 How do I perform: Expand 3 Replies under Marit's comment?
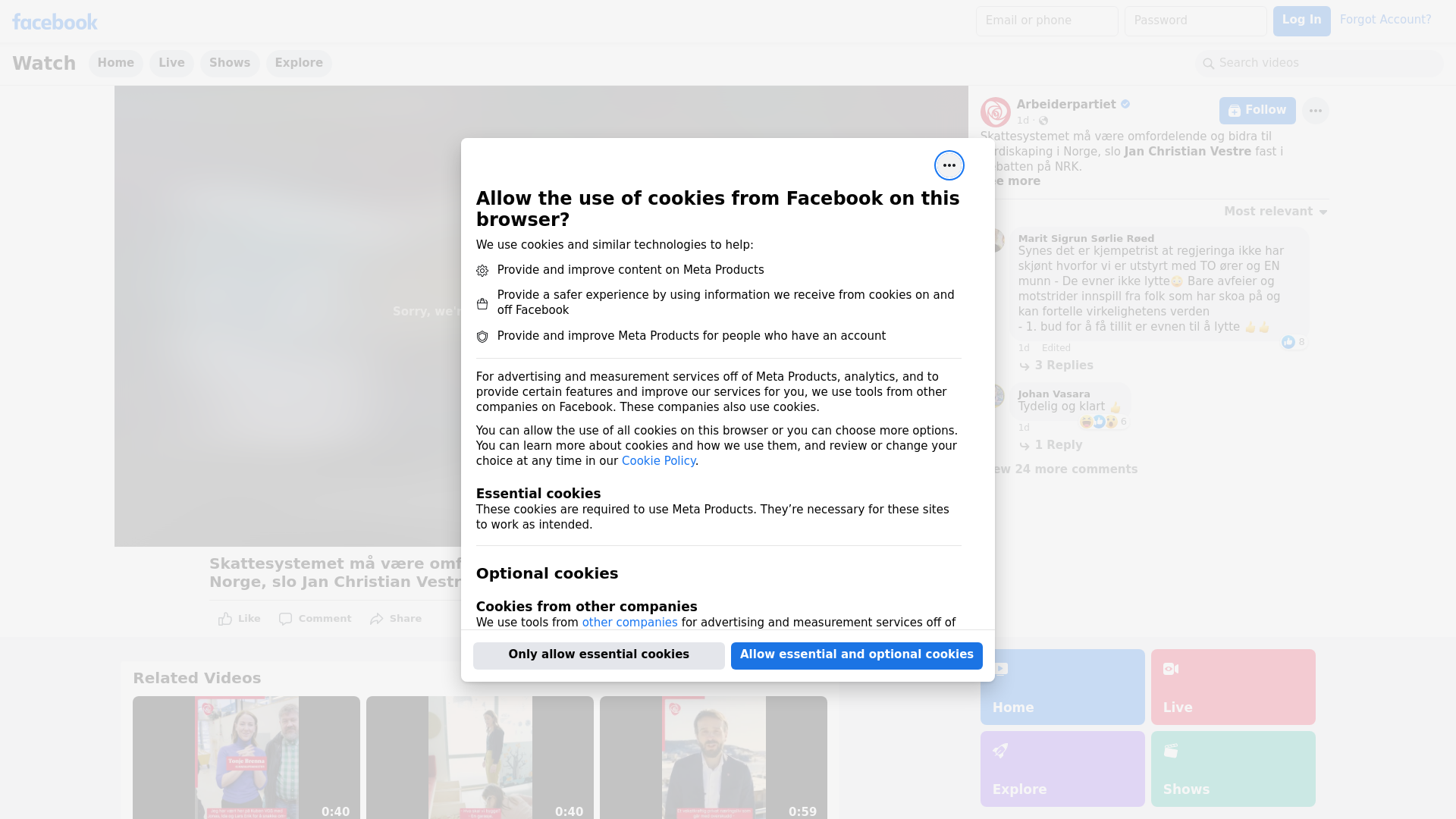pyautogui.click(x=1064, y=366)
